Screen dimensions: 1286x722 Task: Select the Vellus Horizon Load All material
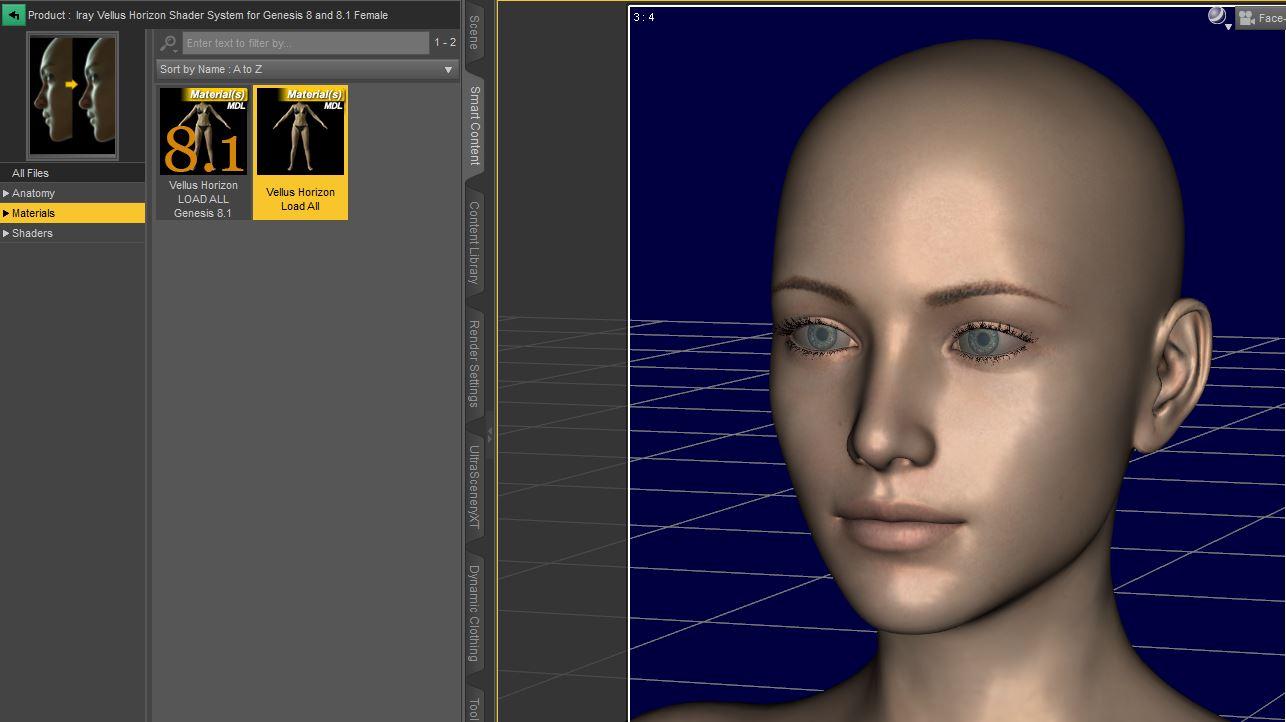(x=300, y=153)
